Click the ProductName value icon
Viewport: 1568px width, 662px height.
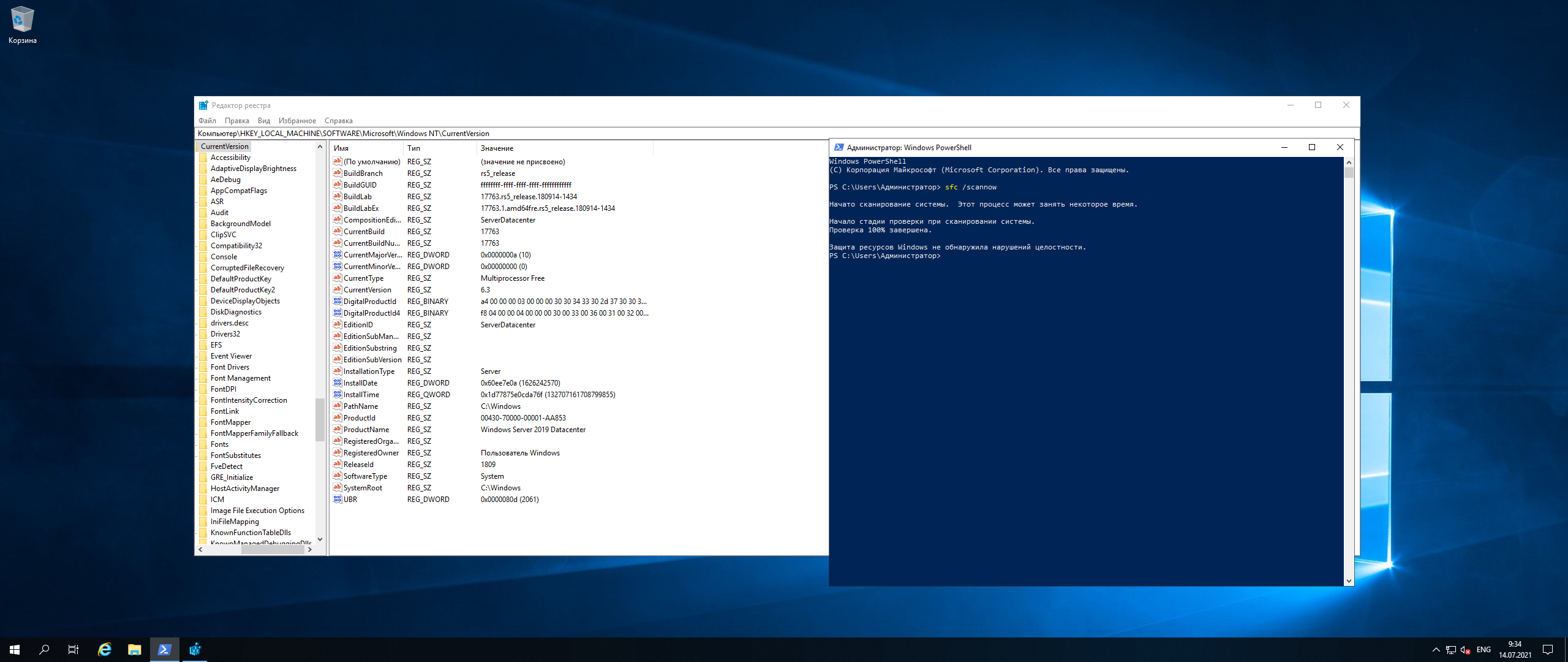click(x=337, y=429)
